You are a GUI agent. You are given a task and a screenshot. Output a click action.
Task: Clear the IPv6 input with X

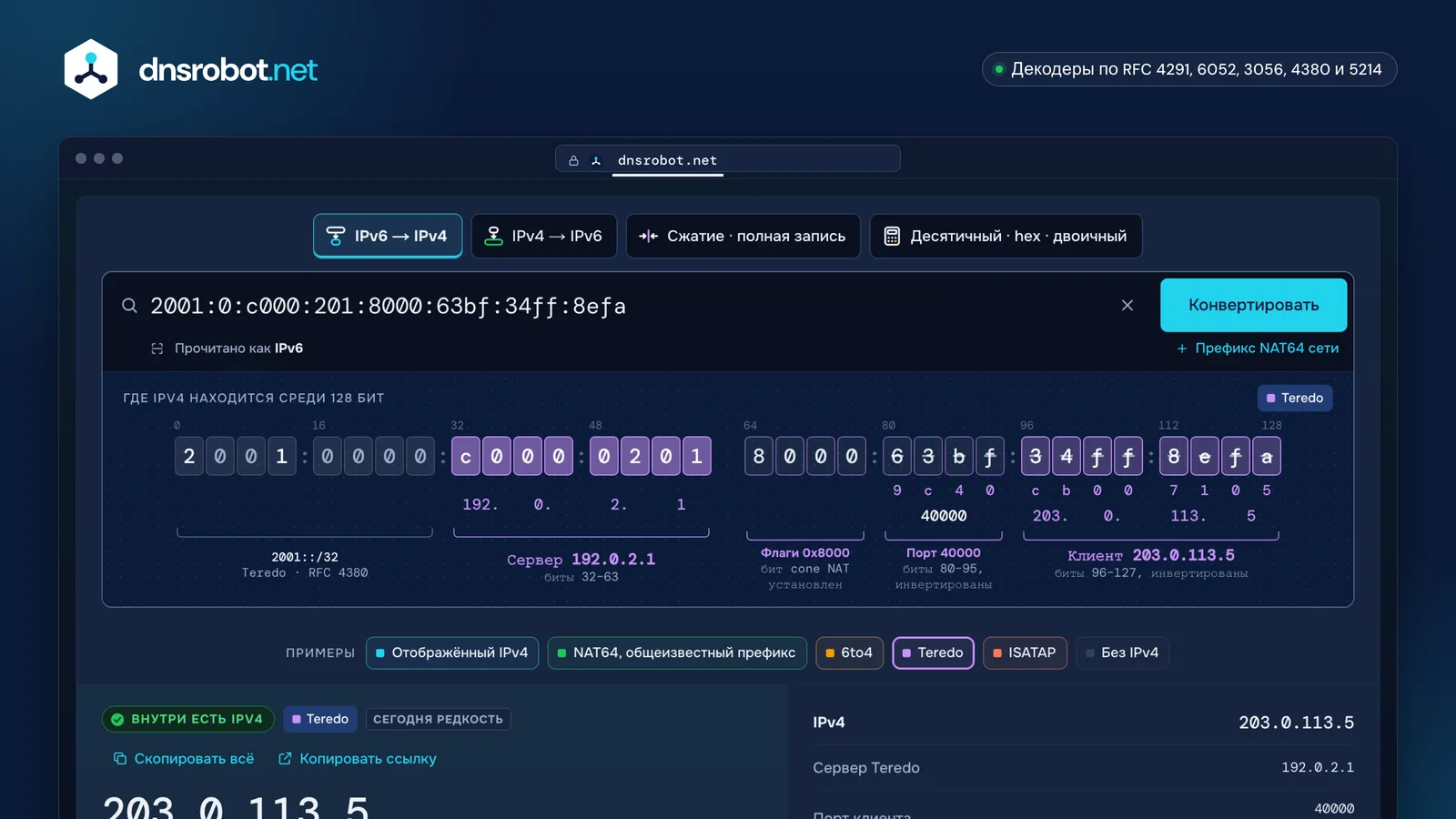coord(1127,305)
